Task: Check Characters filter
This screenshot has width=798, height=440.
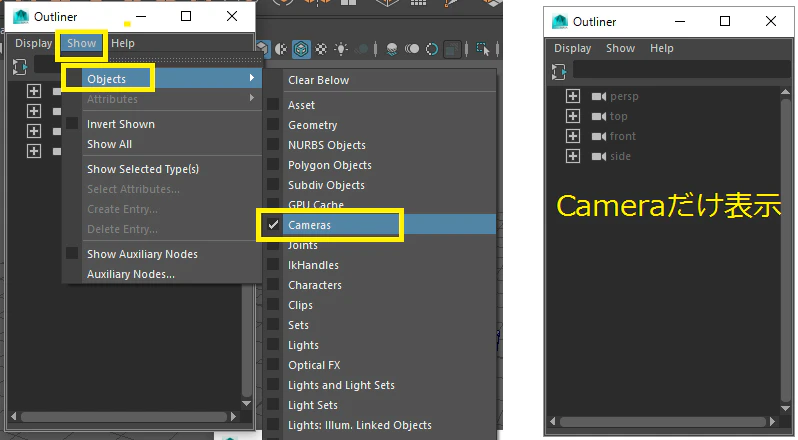Action: [x=273, y=284]
